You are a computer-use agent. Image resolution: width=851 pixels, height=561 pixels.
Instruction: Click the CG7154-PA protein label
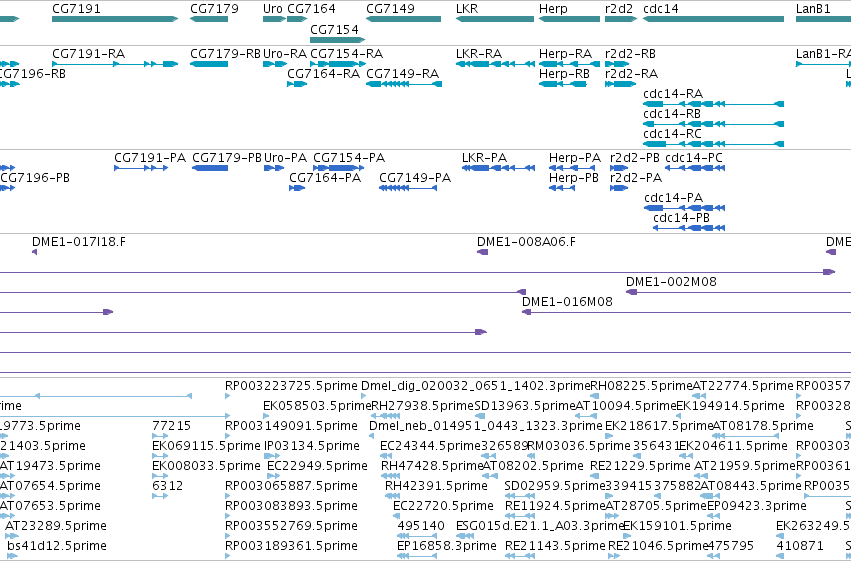tap(349, 158)
